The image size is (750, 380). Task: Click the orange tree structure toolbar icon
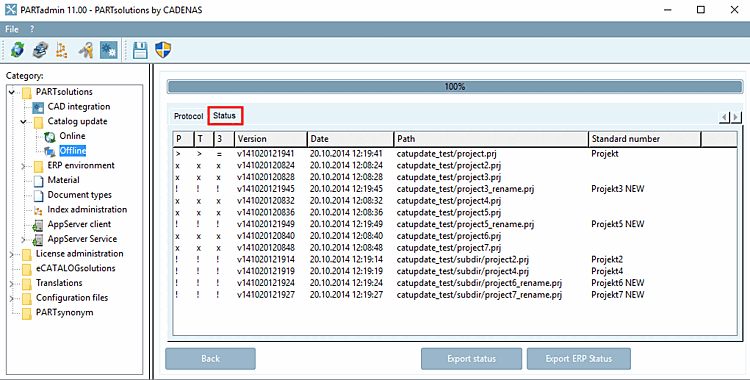tap(62, 50)
